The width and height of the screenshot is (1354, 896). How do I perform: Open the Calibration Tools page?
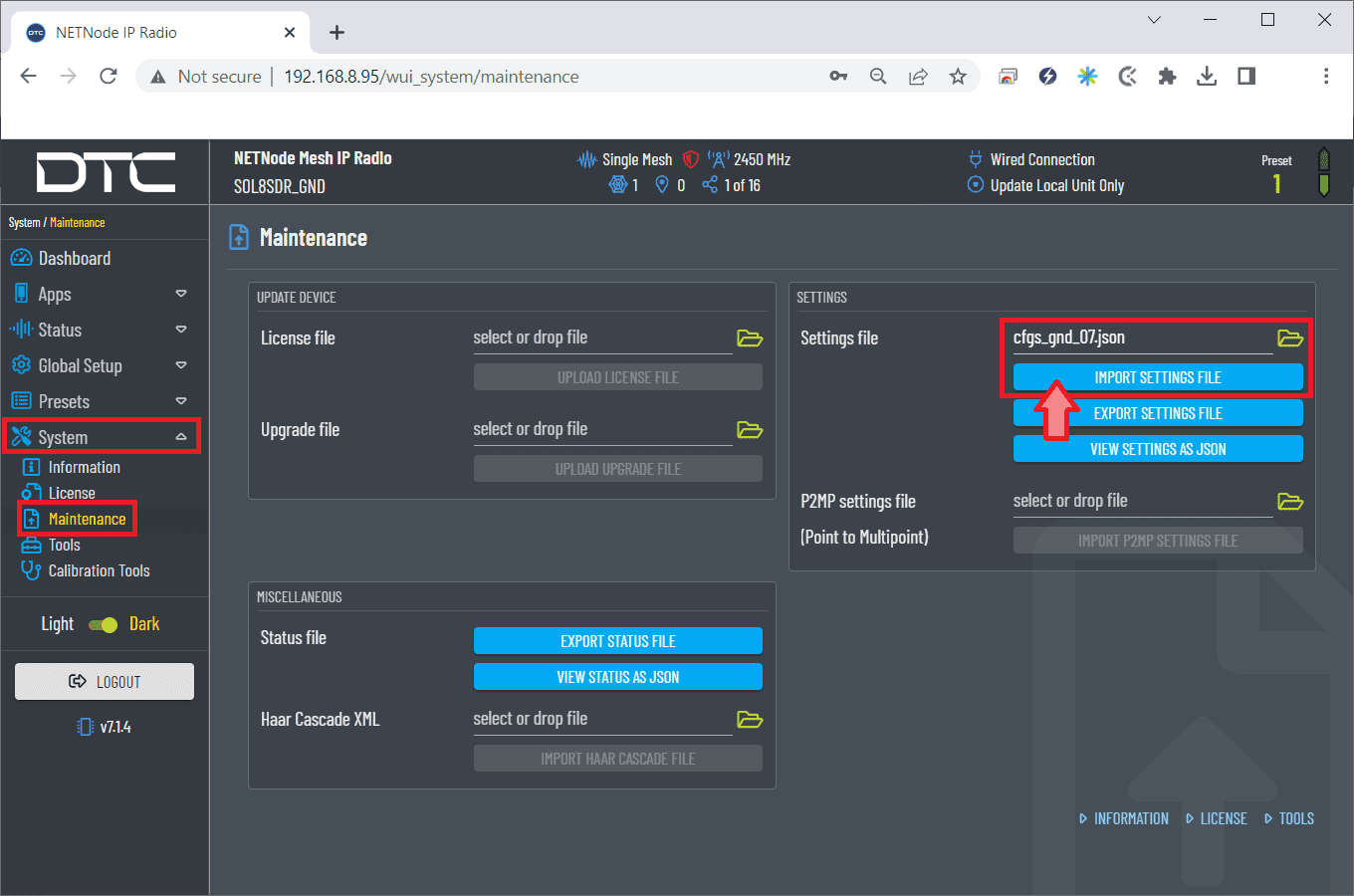99,571
